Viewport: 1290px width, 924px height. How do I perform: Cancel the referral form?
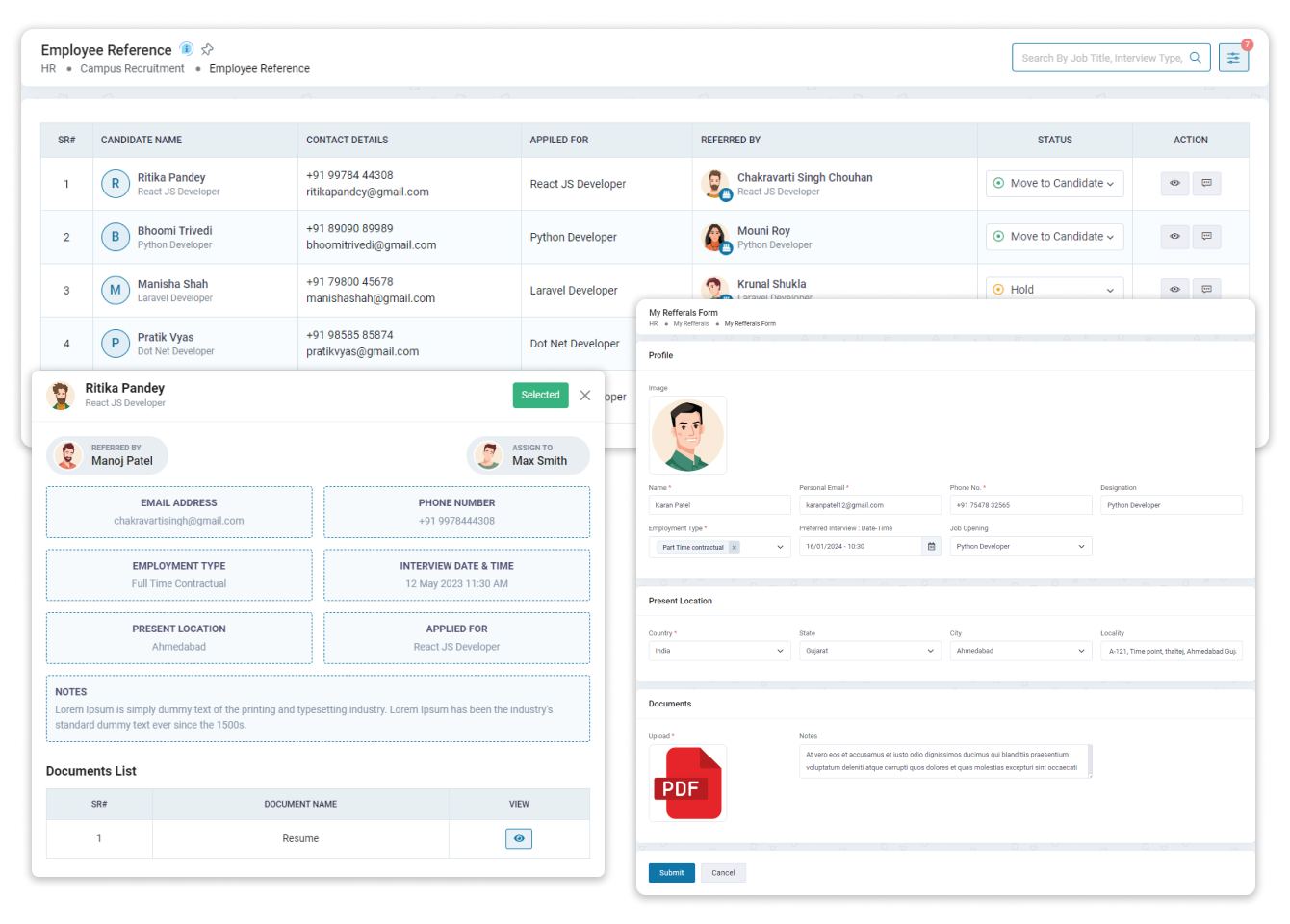[x=723, y=872]
